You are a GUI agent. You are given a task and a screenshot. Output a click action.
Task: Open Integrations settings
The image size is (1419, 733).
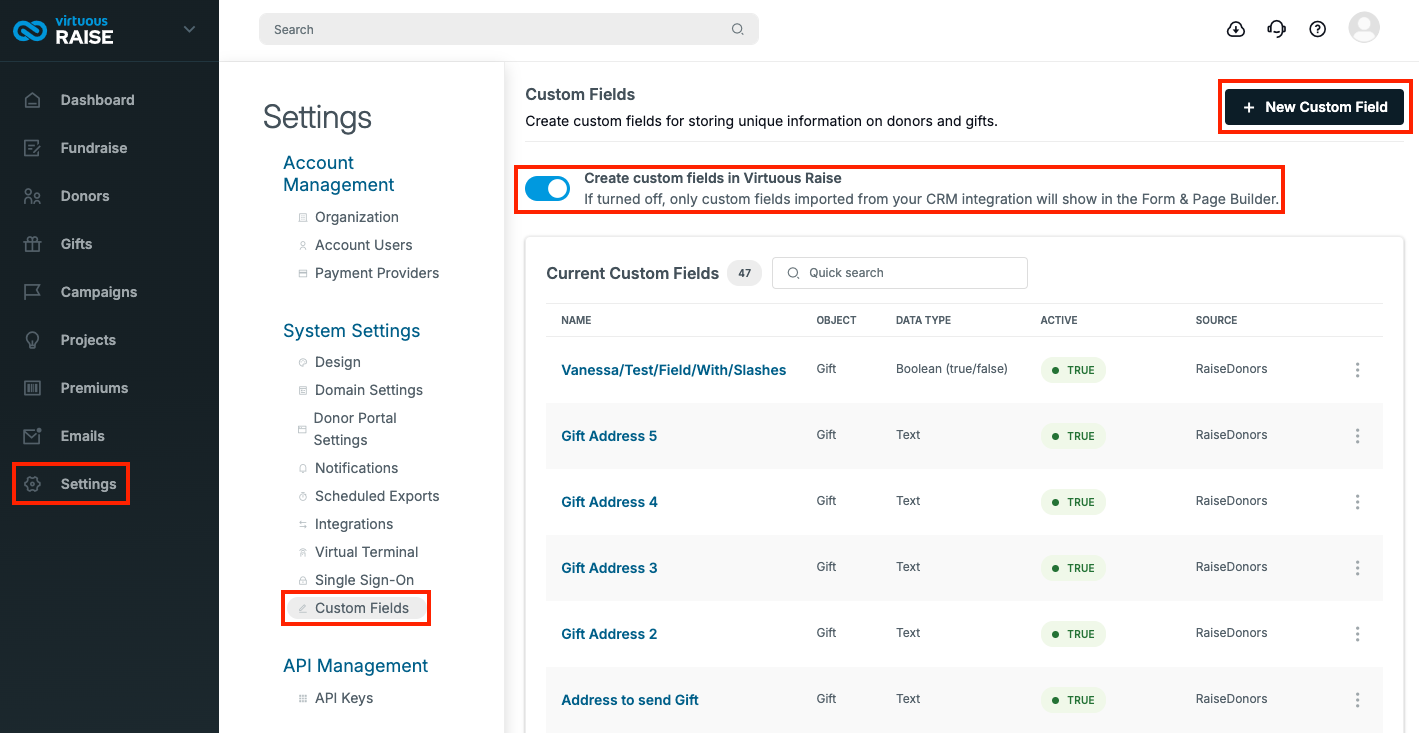pyautogui.click(x=354, y=524)
